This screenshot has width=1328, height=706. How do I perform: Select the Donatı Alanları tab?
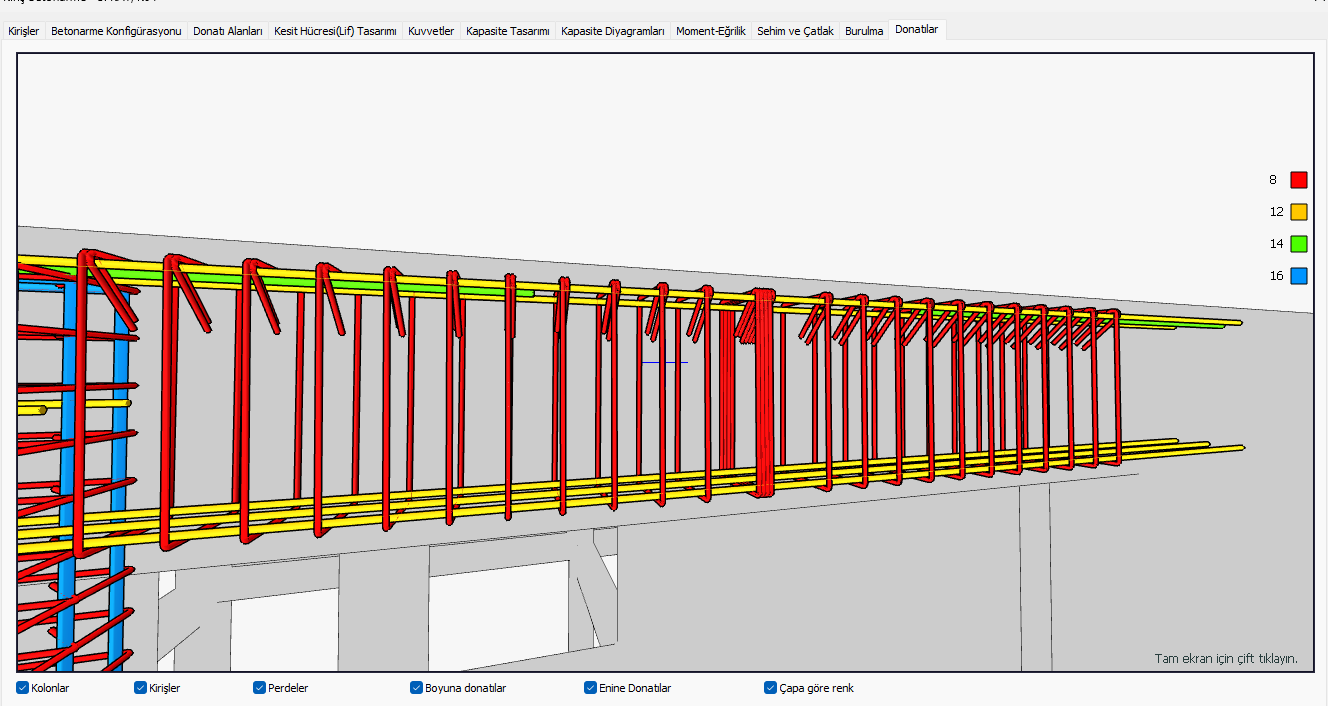click(x=228, y=31)
